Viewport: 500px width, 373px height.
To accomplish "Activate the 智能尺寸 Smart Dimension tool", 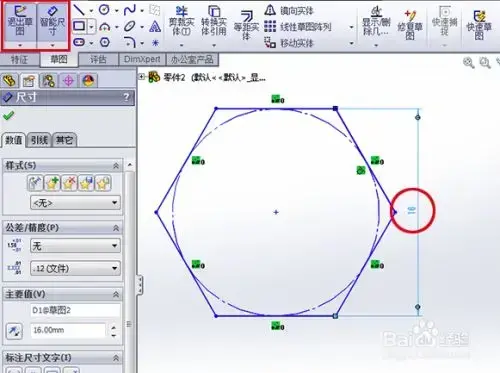I will click(x=53, y=22).
